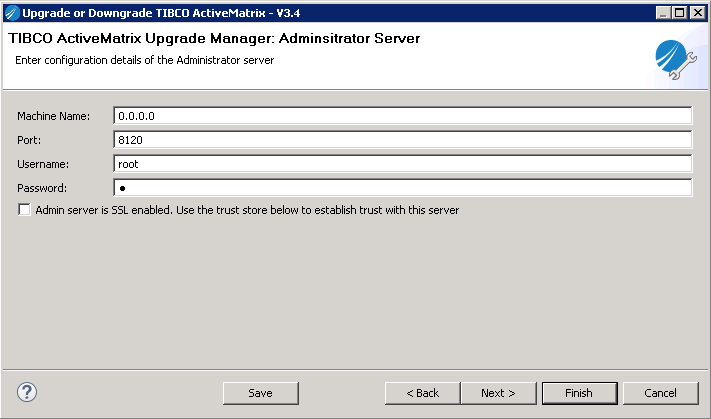Image resolution: width=711 pixels, height=419 pixels.
Task: Click the Password input field
Action: [403, 188]
